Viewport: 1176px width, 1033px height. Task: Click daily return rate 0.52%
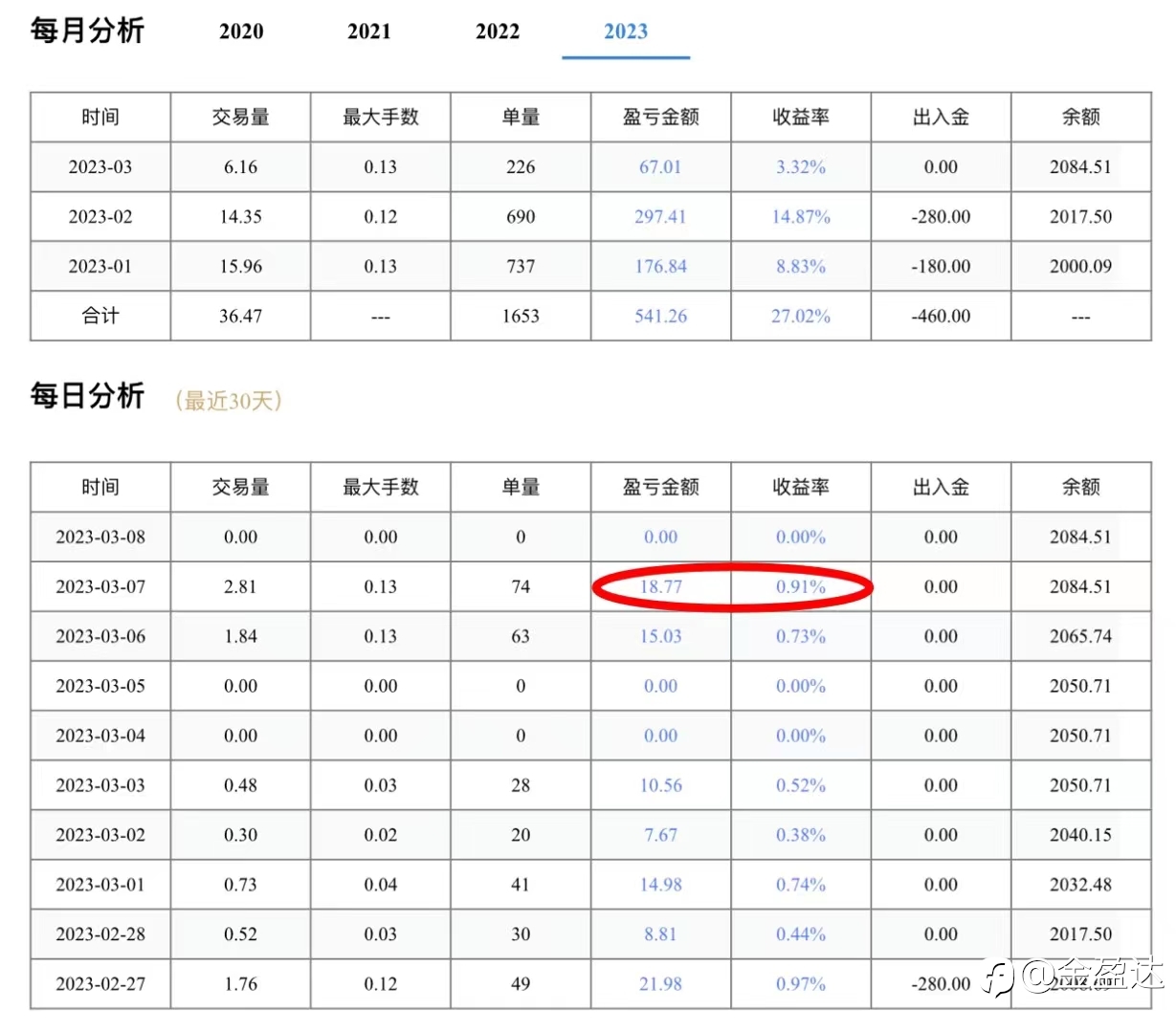801,786
